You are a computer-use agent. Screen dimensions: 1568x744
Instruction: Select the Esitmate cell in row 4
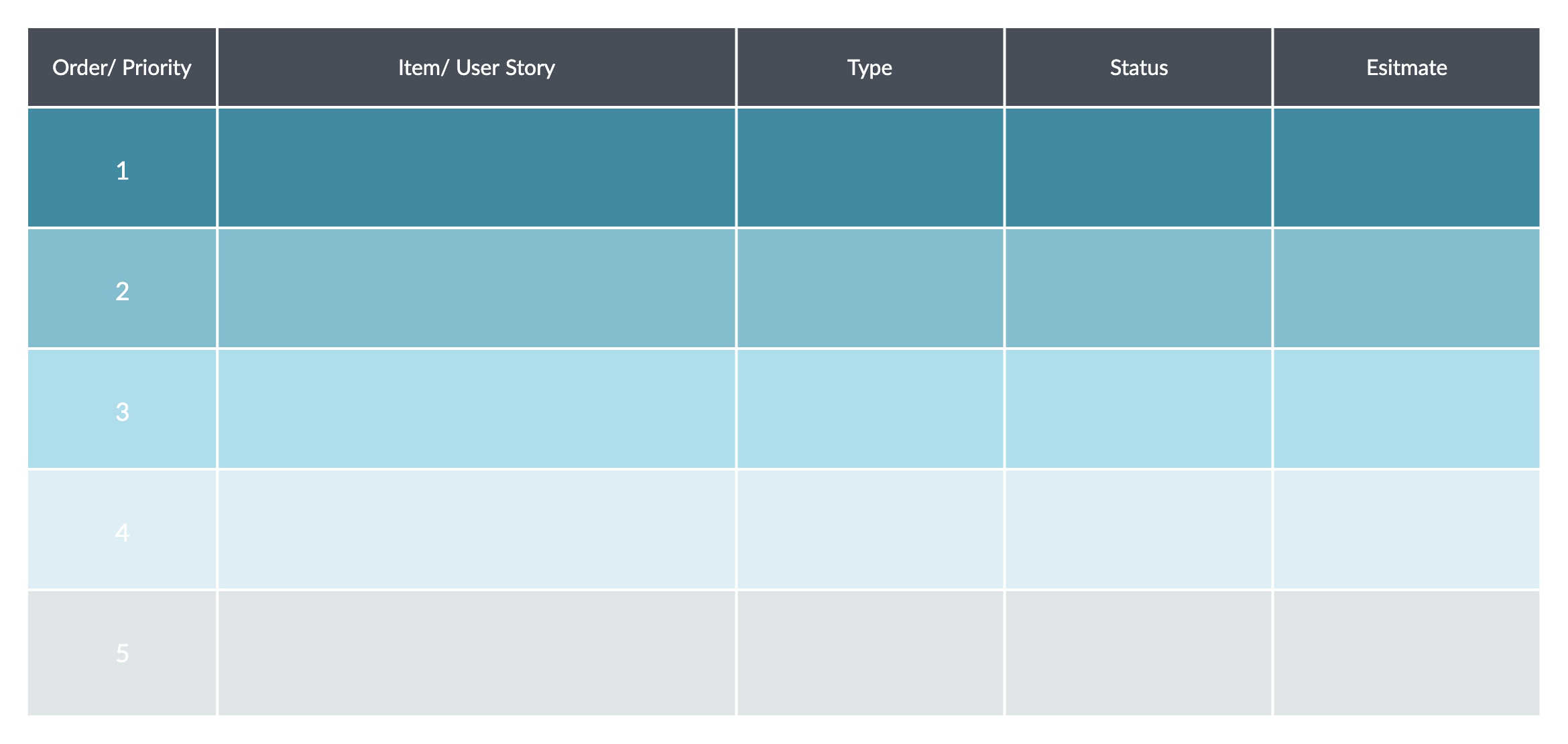tap(1406, 530)
